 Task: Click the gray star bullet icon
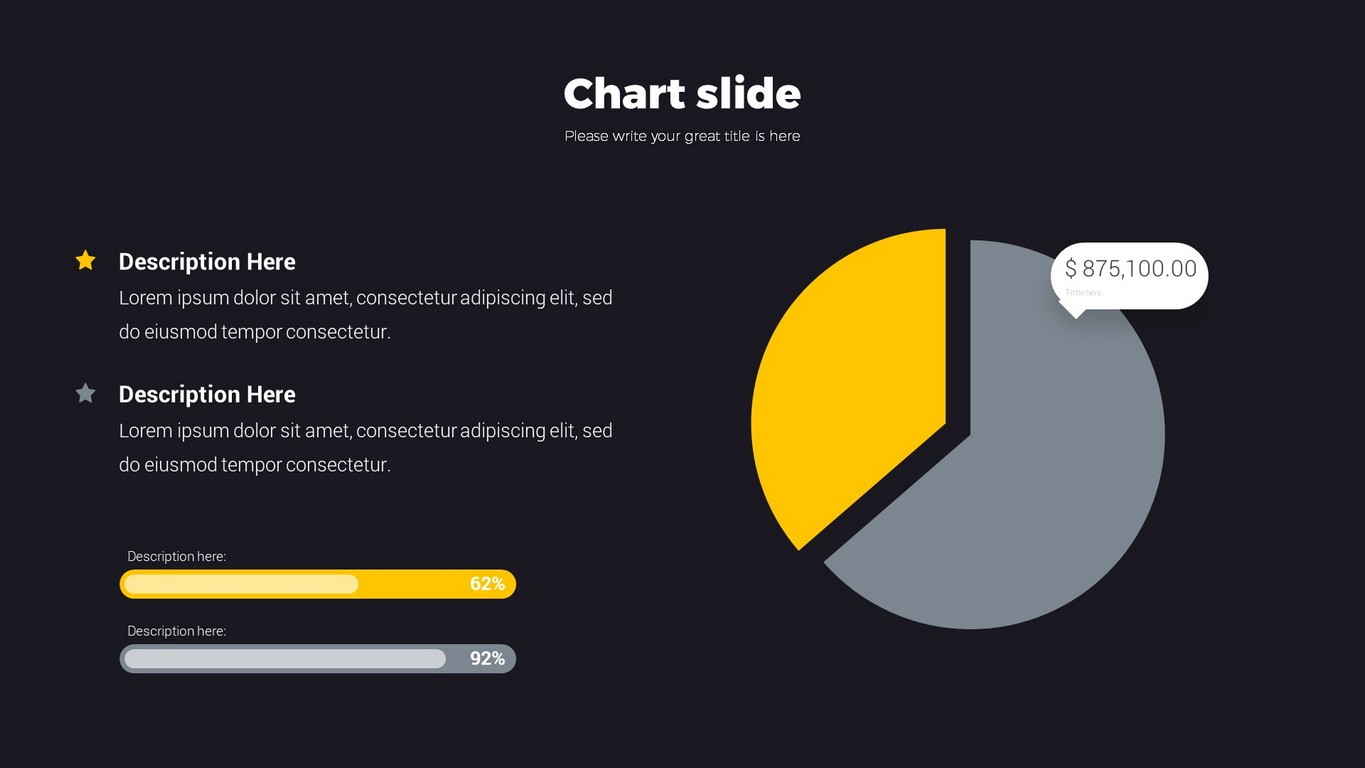click(x=86, y=394)
